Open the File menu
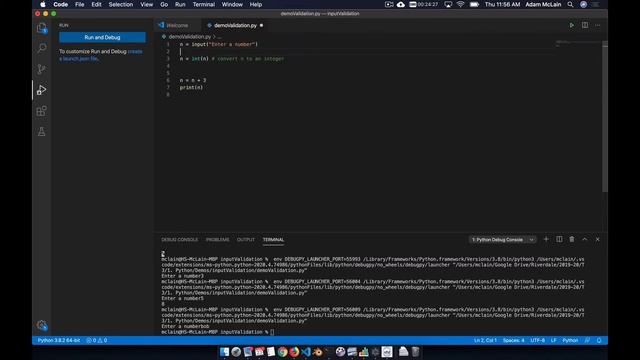Viewport: 640px width, 360px height. [x=80, y=4]
